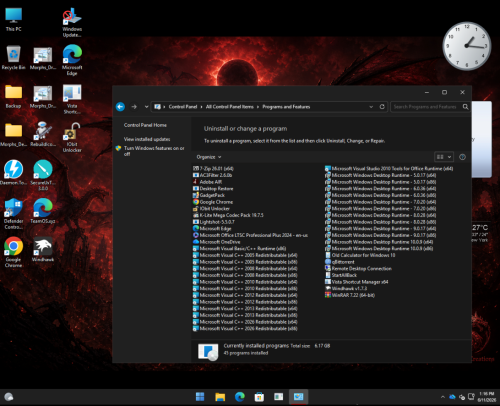Select Microsoft Visual C++ 2026 Redistributable (x64)

(x=245, y=322)
